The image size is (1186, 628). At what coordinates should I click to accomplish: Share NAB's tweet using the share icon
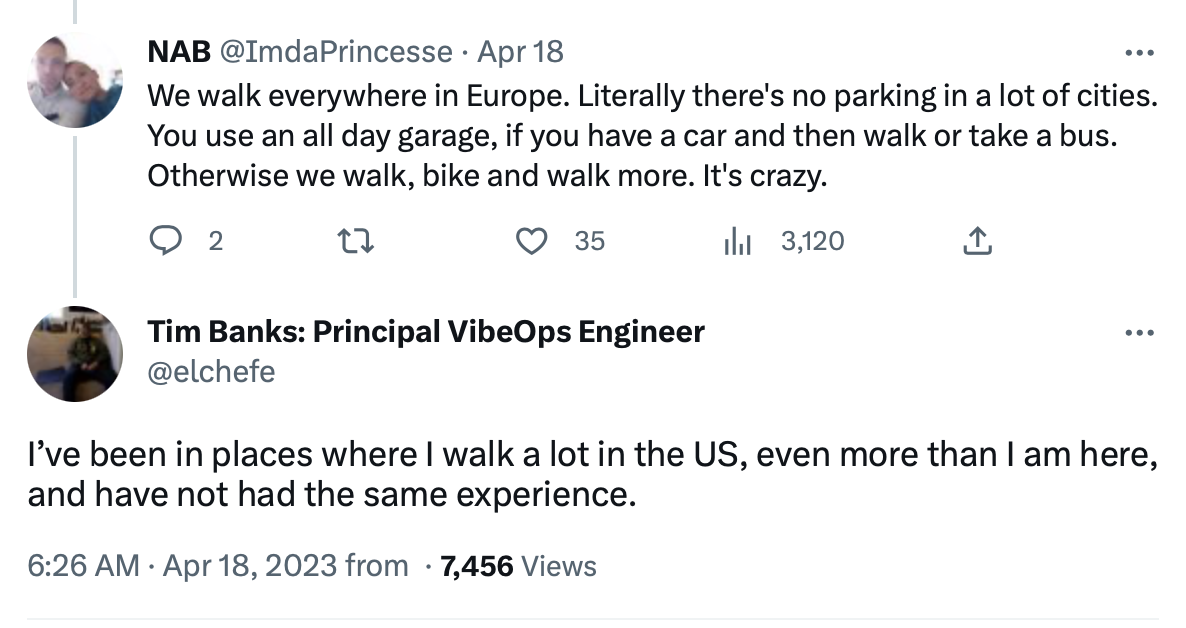point(977,241)
